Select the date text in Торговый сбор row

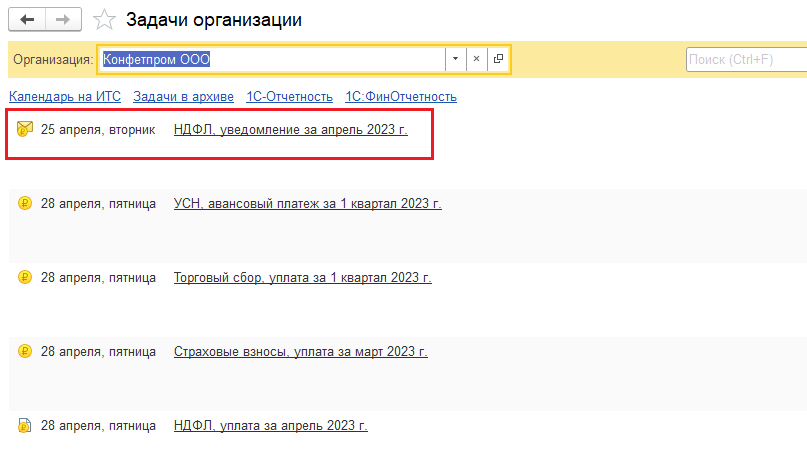click(x=98, y=278)
